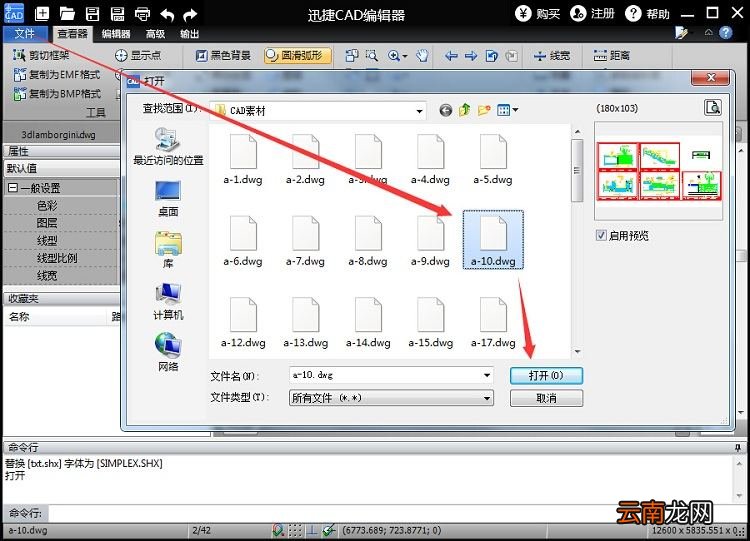The height and width of the screenshot is (541, 750).
Task: Create new folder icon in dialog
Action: (x=484, y=110)
